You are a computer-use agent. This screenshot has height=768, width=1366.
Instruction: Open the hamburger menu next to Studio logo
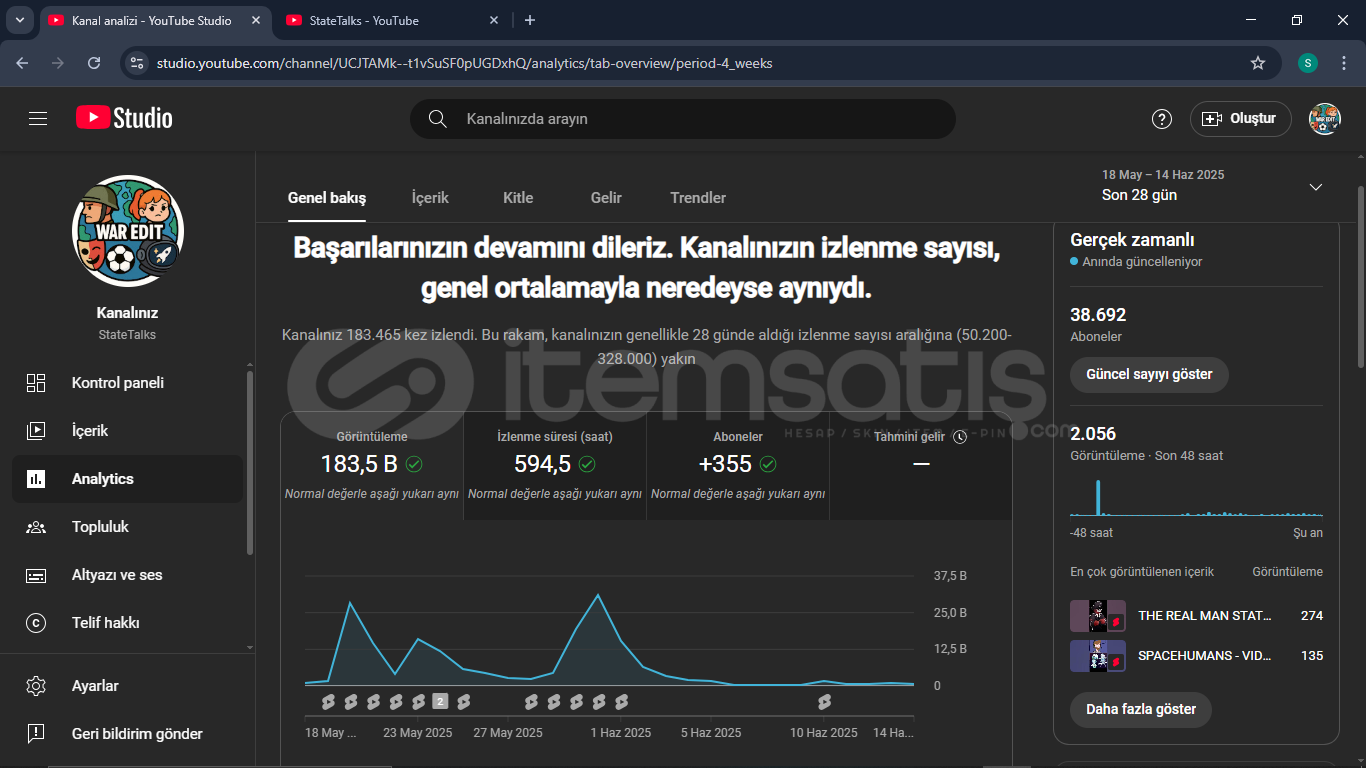38,119
